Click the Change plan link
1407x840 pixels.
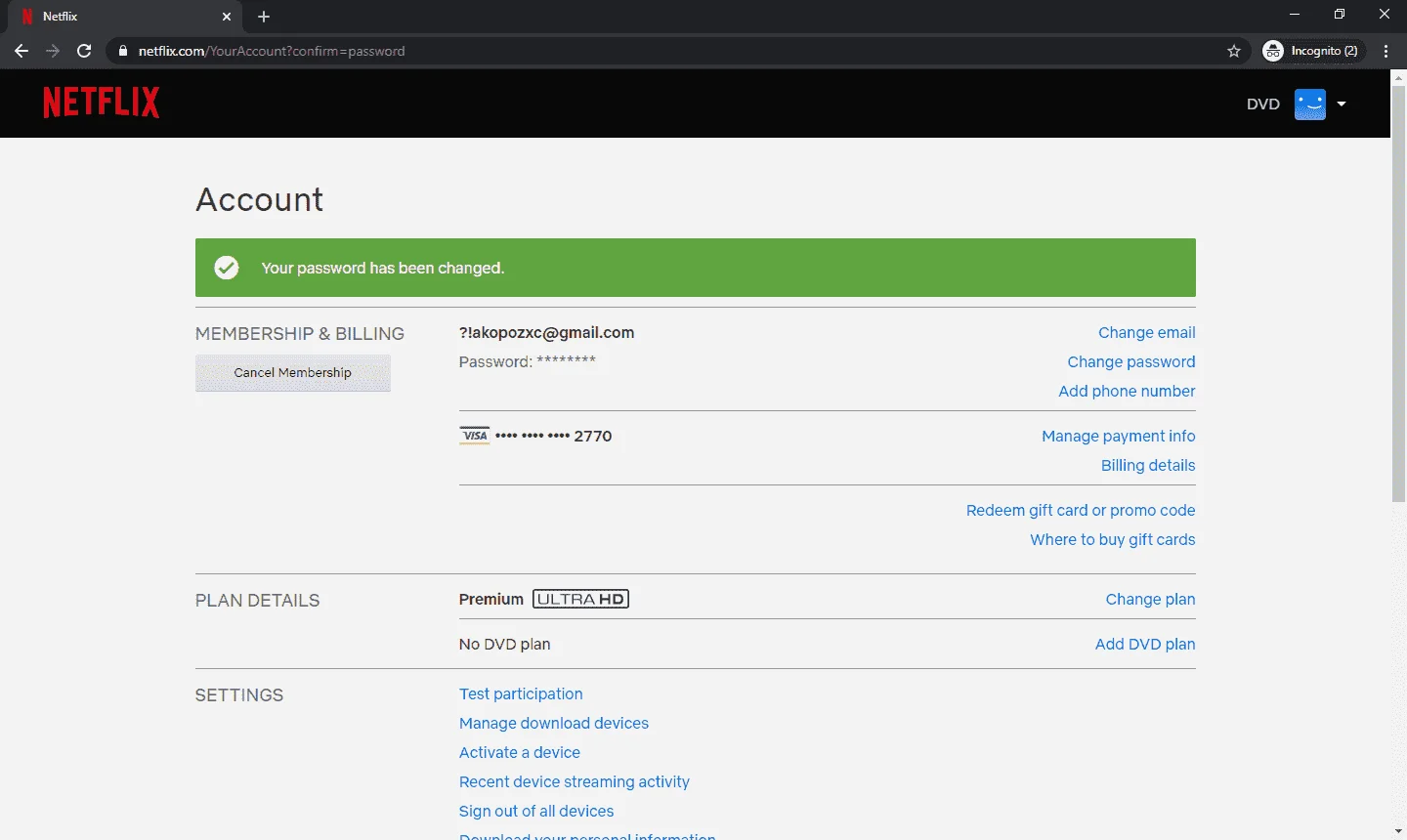pos(1150,599)
